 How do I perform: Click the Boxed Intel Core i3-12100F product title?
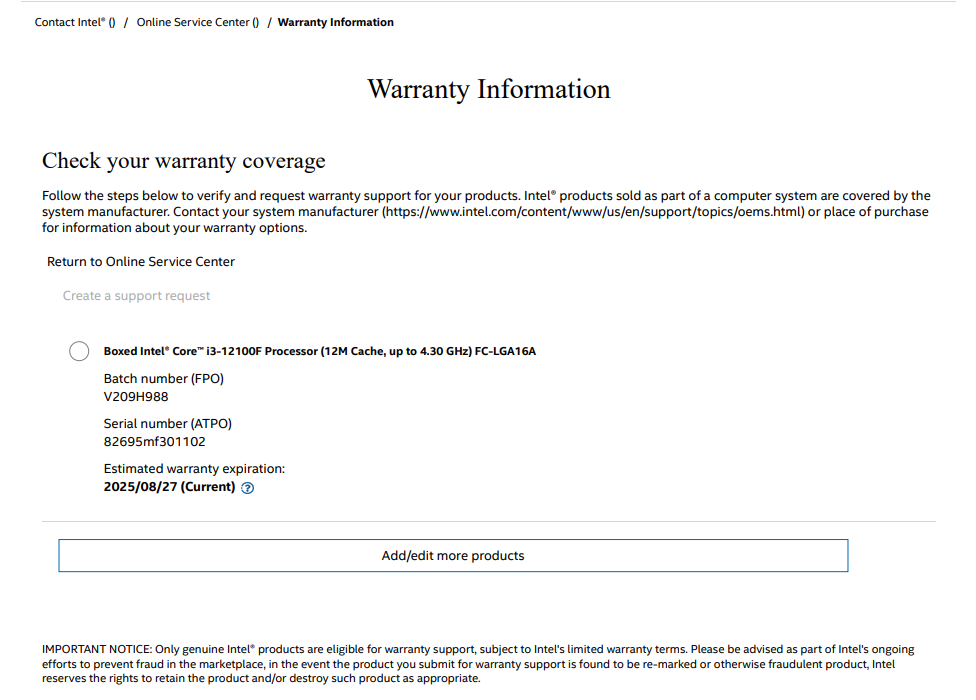click(319, 352)
